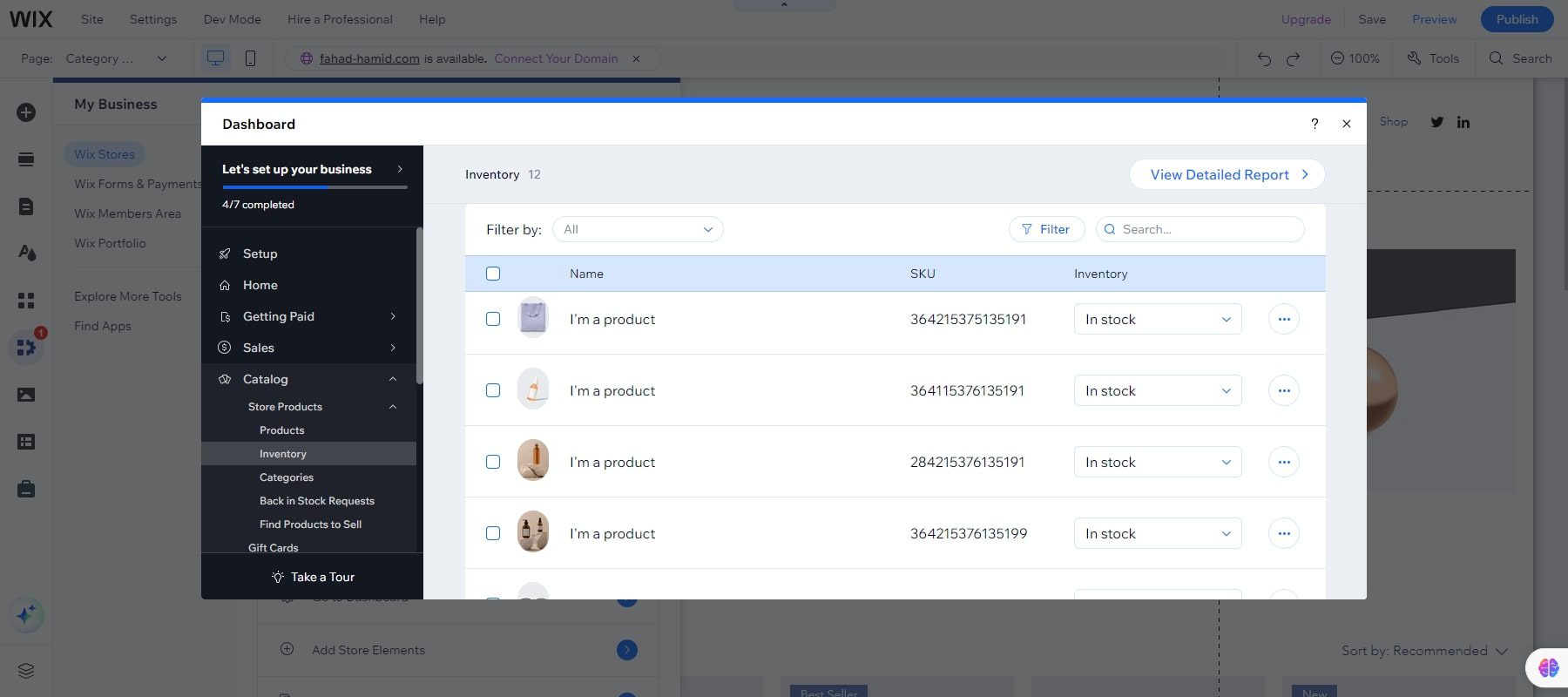Click the inventory Search input field
The image size is (1568, 697).
pyautogui.click(x=1206, y=229)
